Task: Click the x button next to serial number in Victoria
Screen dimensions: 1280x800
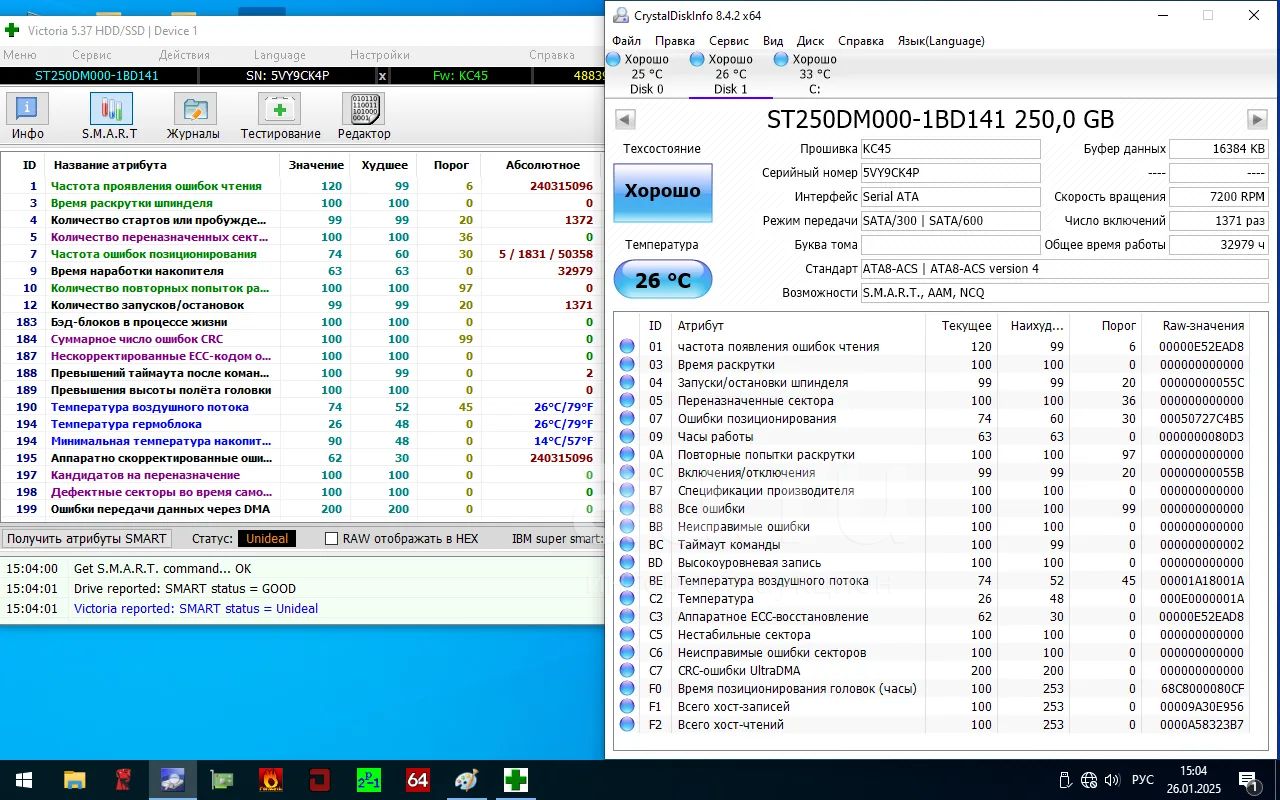Action: pos(382,75)
